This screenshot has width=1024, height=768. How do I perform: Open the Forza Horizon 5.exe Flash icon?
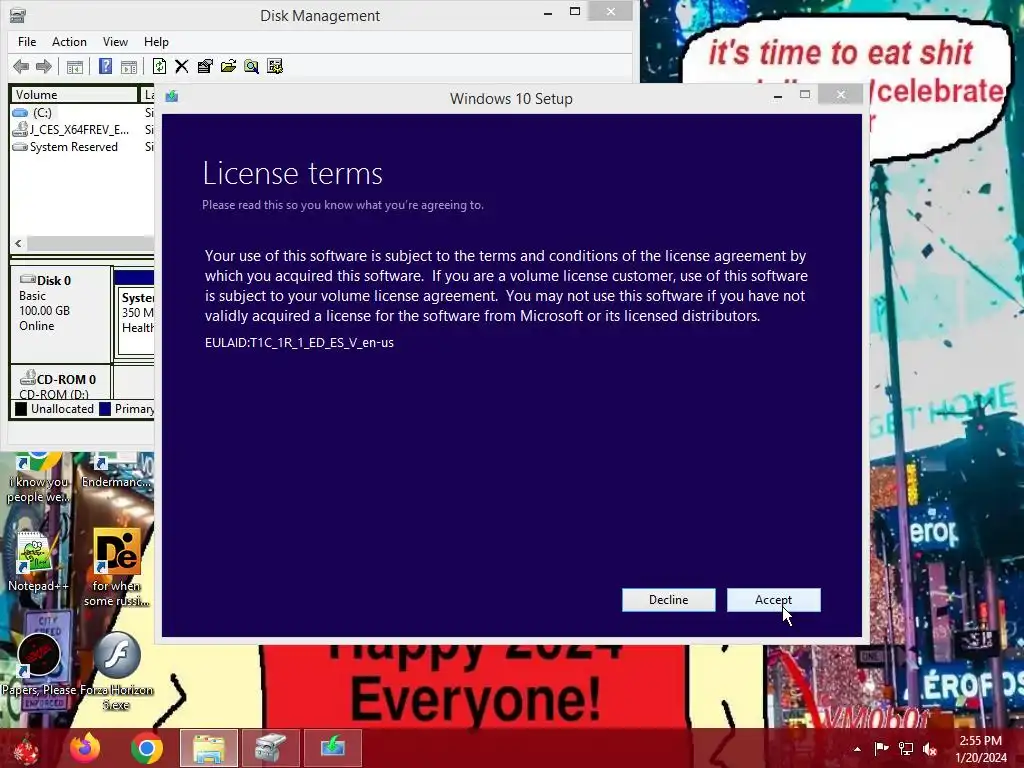117,671
